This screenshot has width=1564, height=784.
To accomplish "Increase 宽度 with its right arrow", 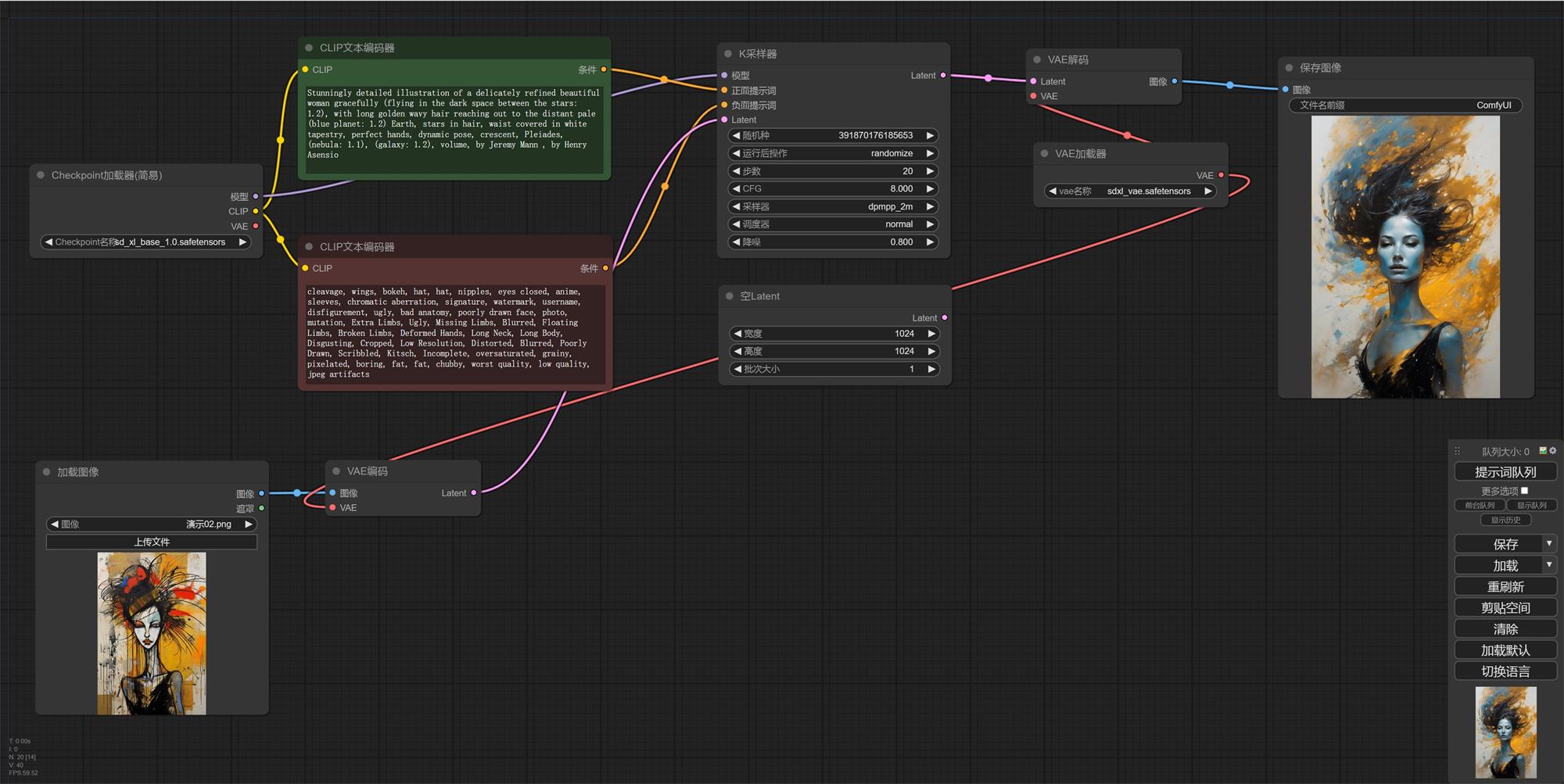I will [x=931, y=334].
